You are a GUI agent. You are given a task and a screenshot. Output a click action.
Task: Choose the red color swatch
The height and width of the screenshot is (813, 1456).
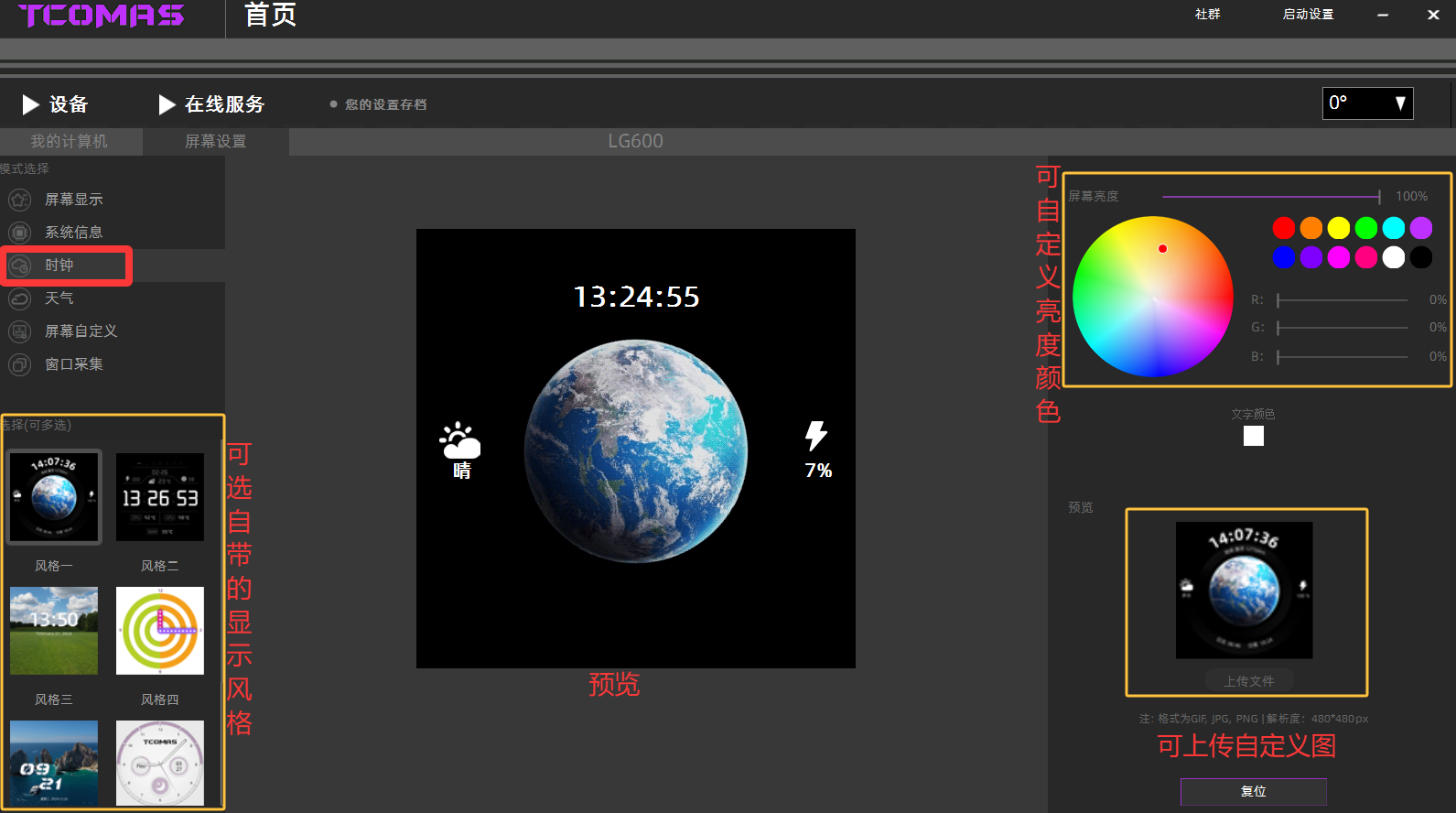[x=1284, y=228]
